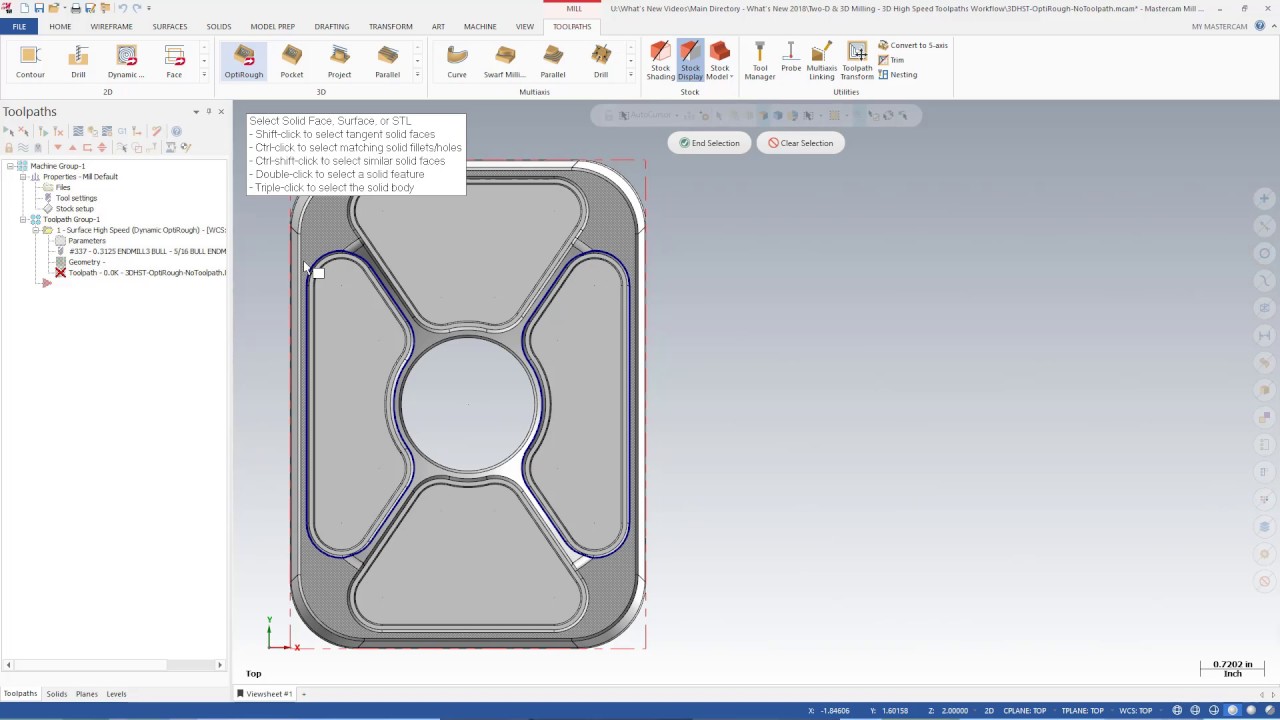This screenshot has height=720, width=1280.
Task: Switch to the Solids manager tab
Action: tap(56, 694)
